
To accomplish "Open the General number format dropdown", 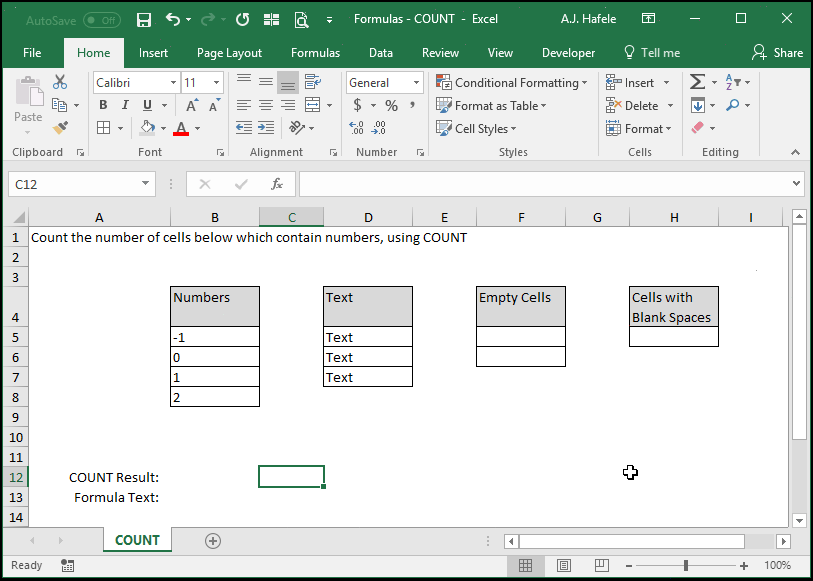I will click(416, 83).
